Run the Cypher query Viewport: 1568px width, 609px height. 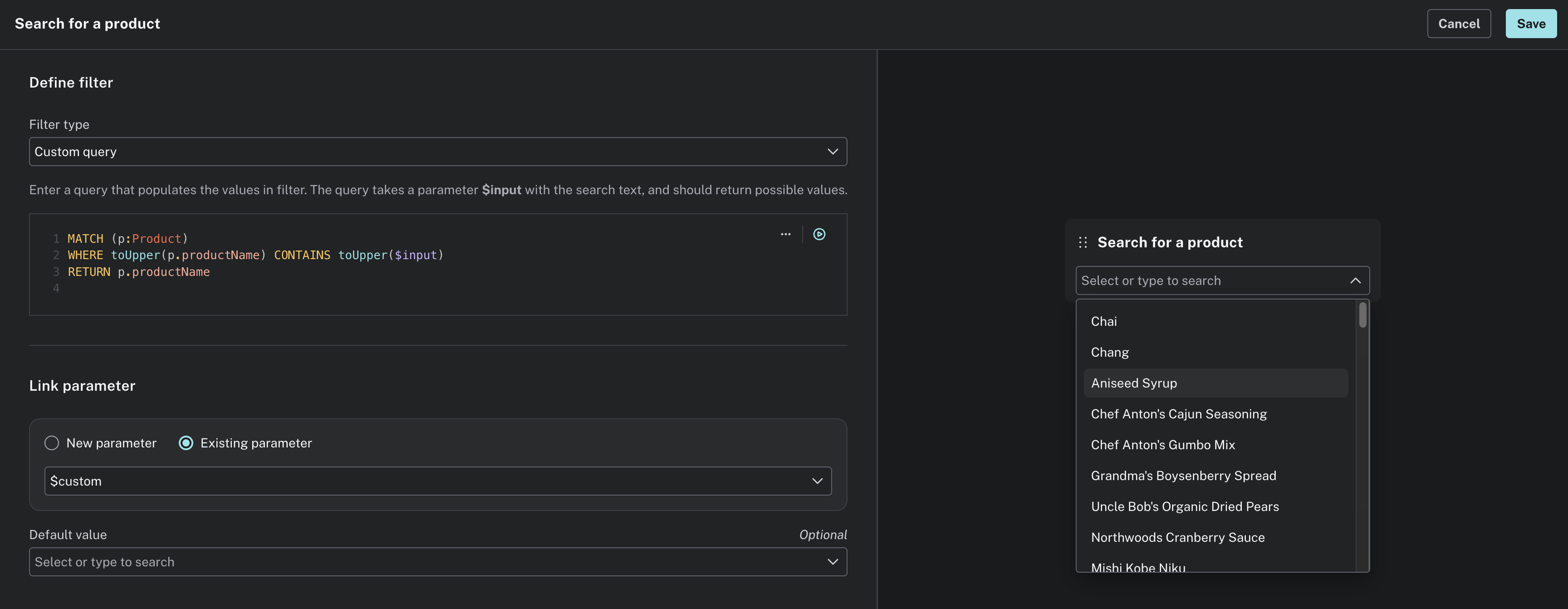818,234
